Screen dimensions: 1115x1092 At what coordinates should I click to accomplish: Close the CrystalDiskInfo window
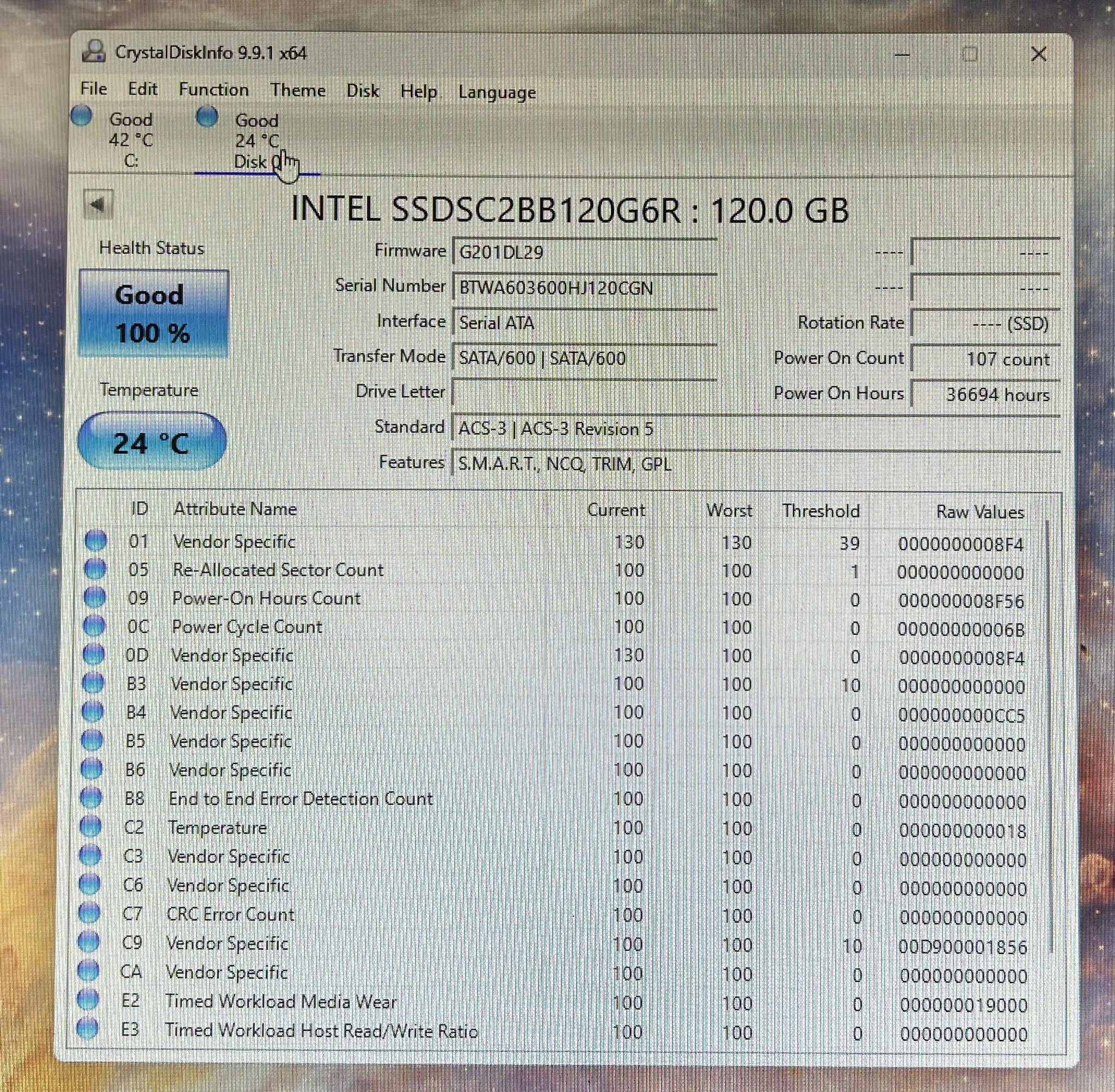pos(1039,54)
